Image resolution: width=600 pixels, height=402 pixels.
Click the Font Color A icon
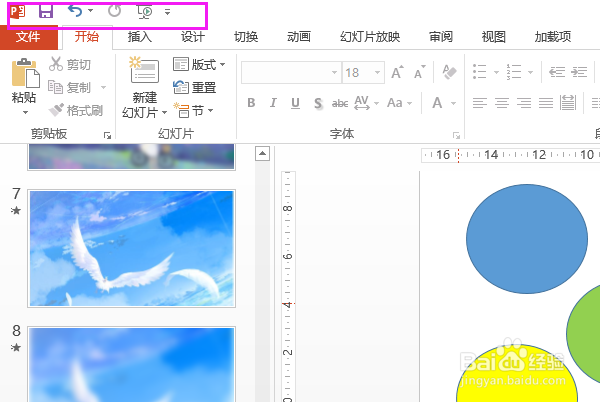[x=437, y=103]
